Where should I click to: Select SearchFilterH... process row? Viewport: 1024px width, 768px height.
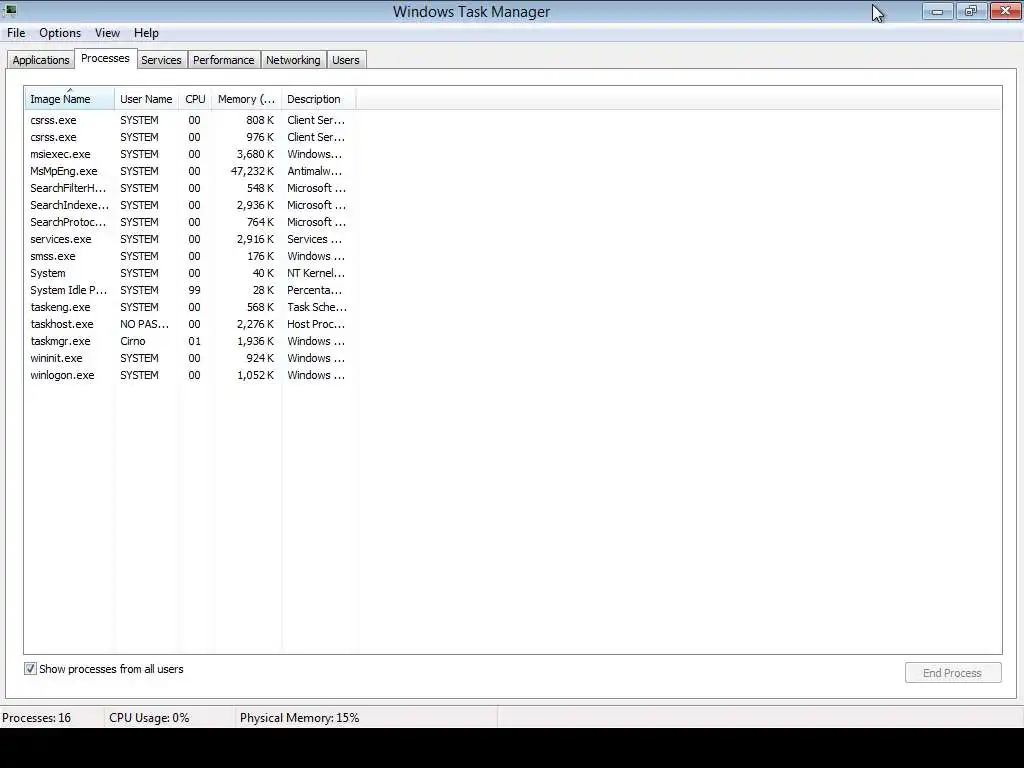coord(189,188)
